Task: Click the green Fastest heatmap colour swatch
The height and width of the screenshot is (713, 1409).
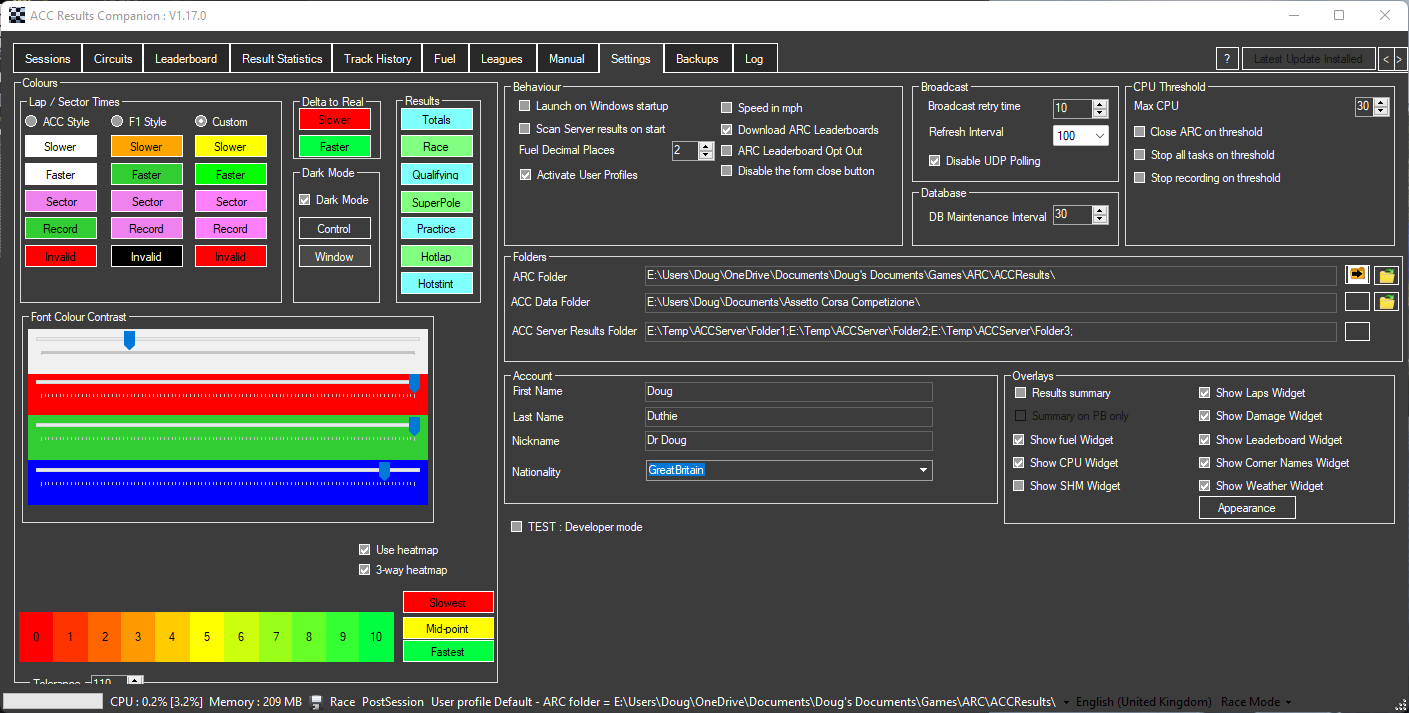Action: click(448, 652)
